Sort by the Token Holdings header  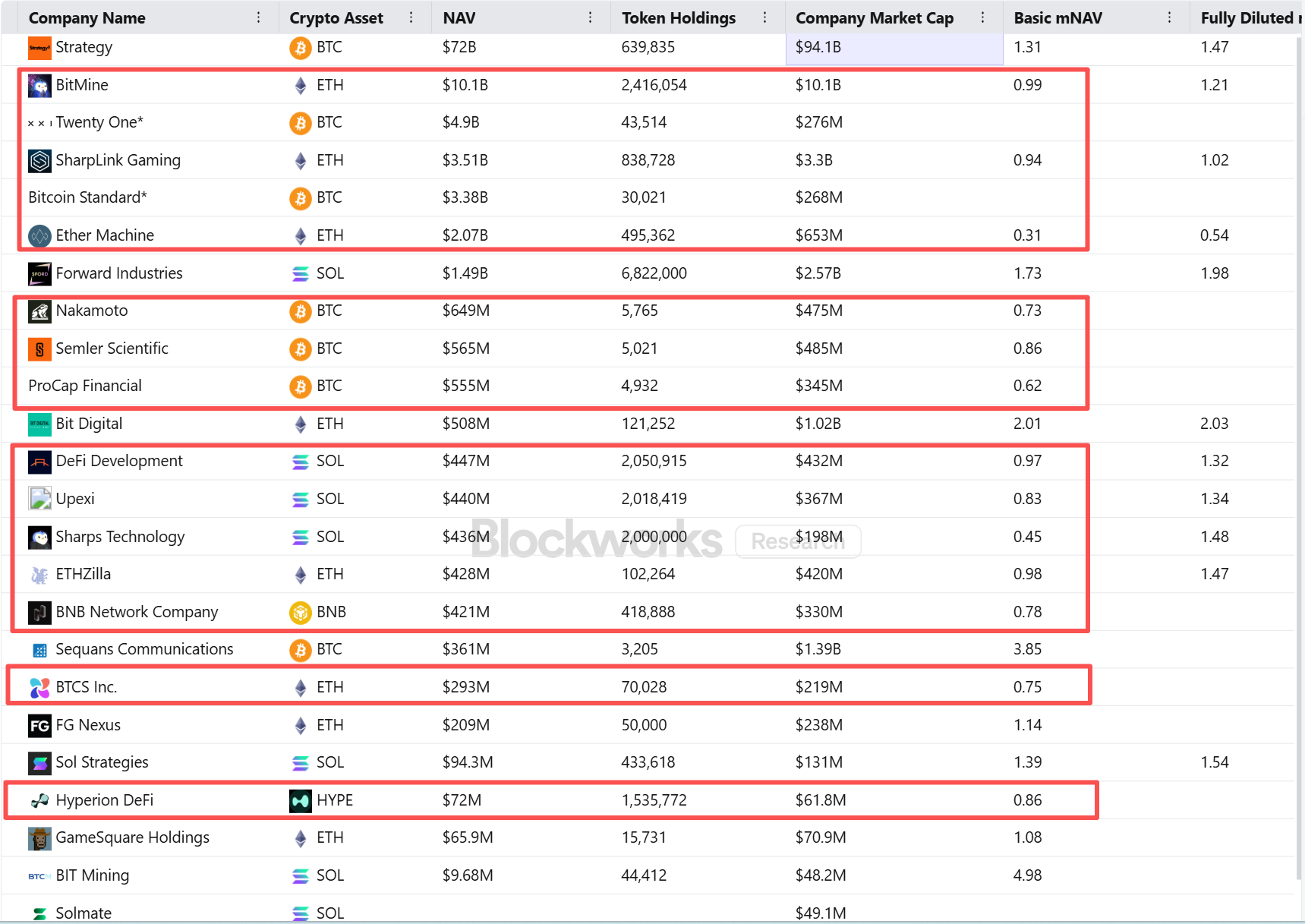pos(679,18)
